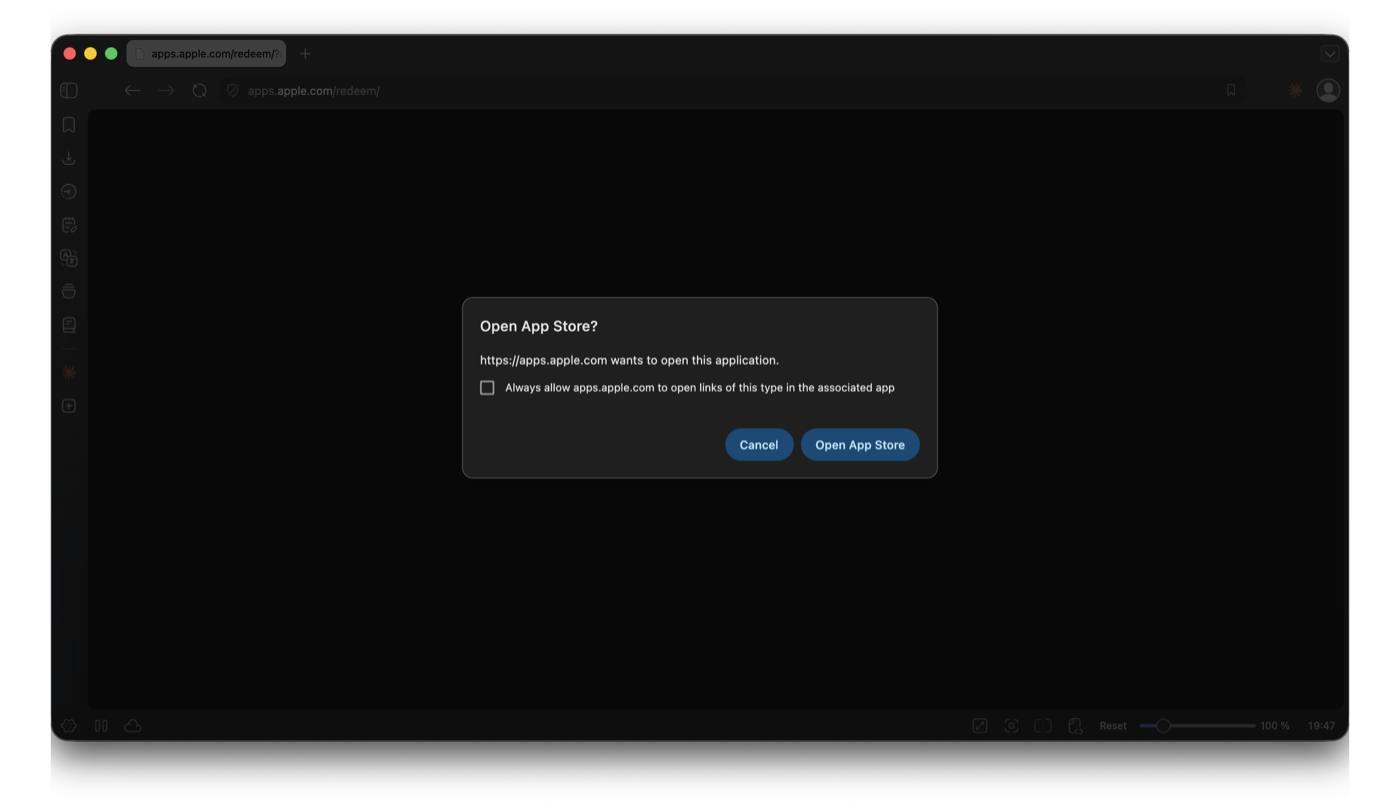Click the 19:47 clock in status bar
The image size is (1400, 808).
pyautogui.click(x=1321, y=726)
